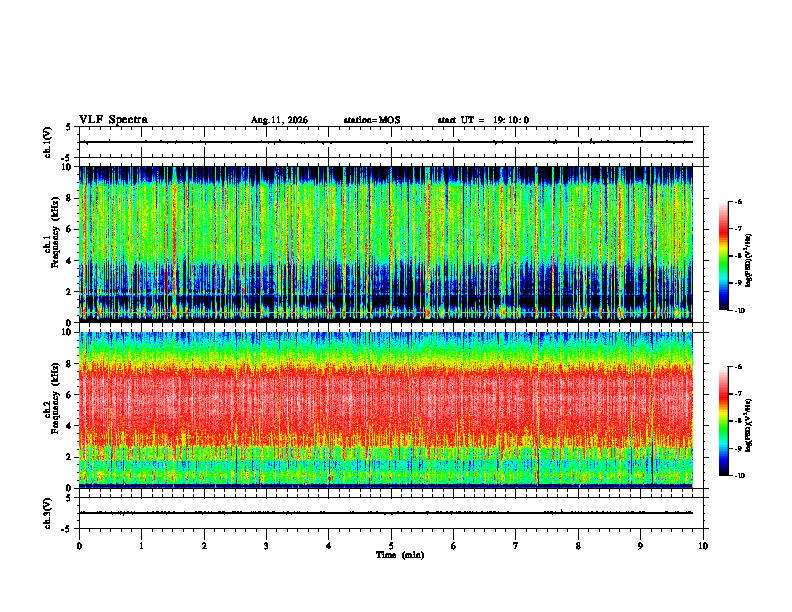Viewport: 792px width, 612px height.
Task: Click the ch.3(V) voltage axis label
Action: (x=48, y=514)
